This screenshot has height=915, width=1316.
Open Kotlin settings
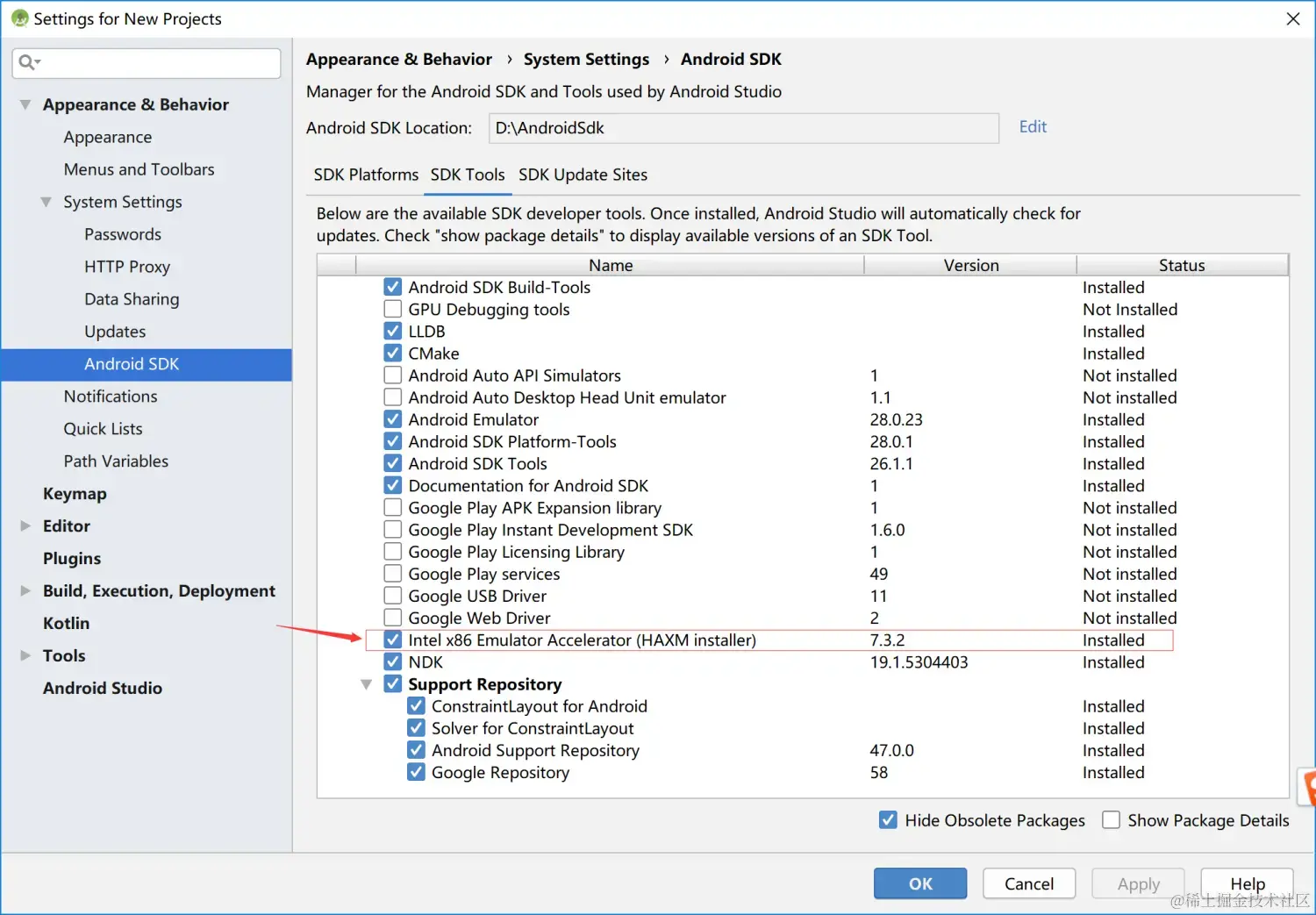pos(66,623)
